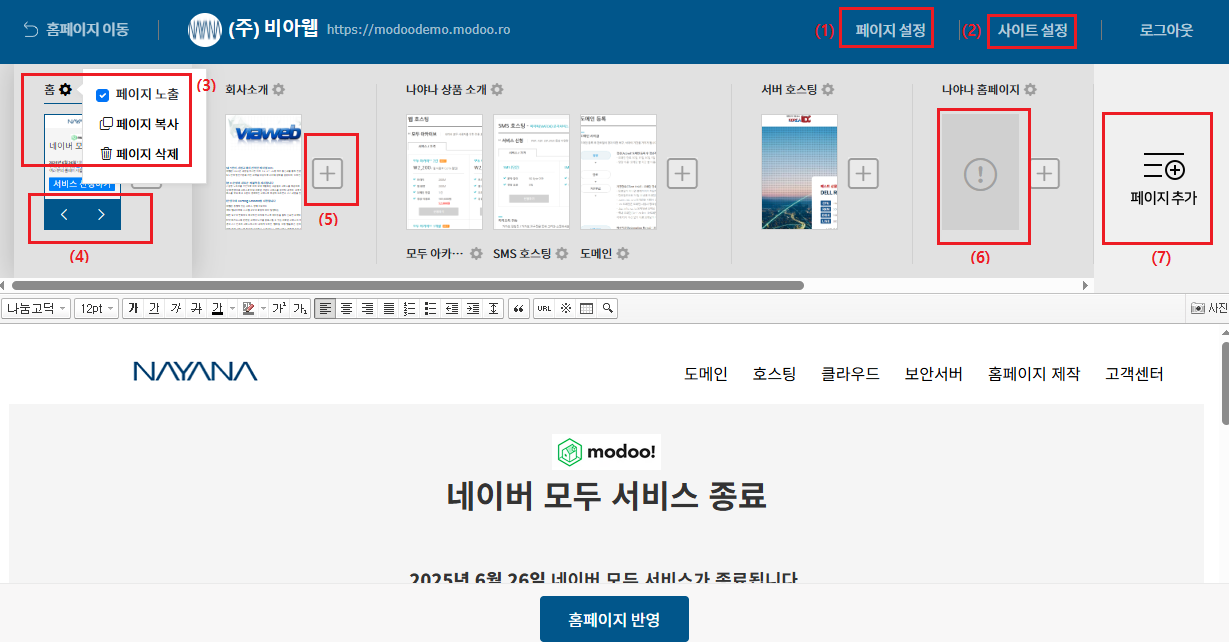Open the gear settings for 서버 호스팅

pyautogui.click(x=828, y=90)
